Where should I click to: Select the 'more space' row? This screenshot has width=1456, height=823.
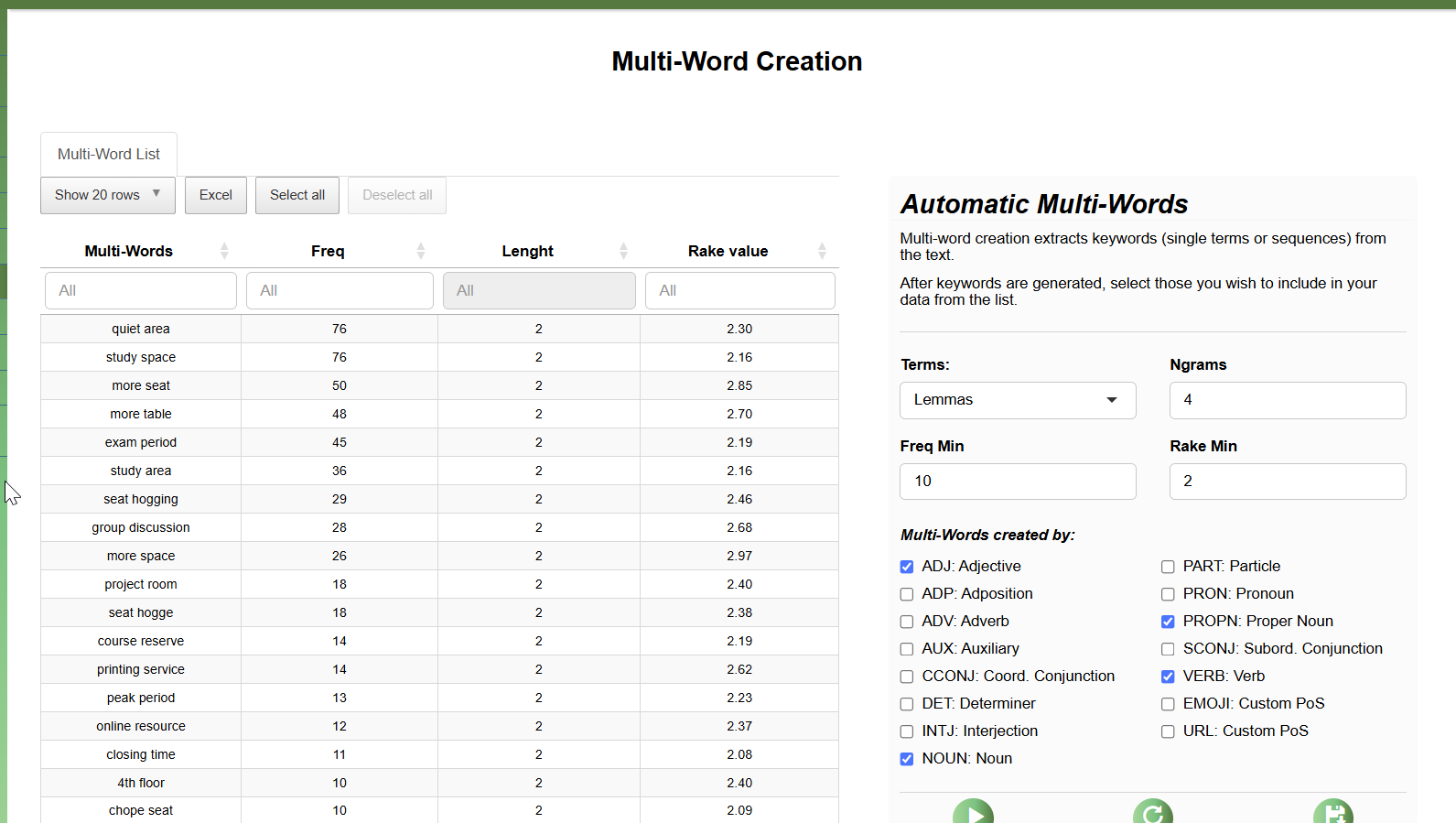pos(439,556)
